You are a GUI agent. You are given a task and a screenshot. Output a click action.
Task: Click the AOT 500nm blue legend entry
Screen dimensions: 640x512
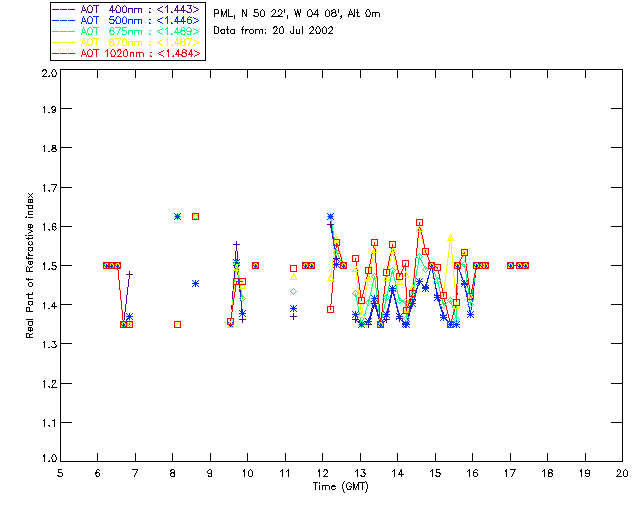(127, 20)
